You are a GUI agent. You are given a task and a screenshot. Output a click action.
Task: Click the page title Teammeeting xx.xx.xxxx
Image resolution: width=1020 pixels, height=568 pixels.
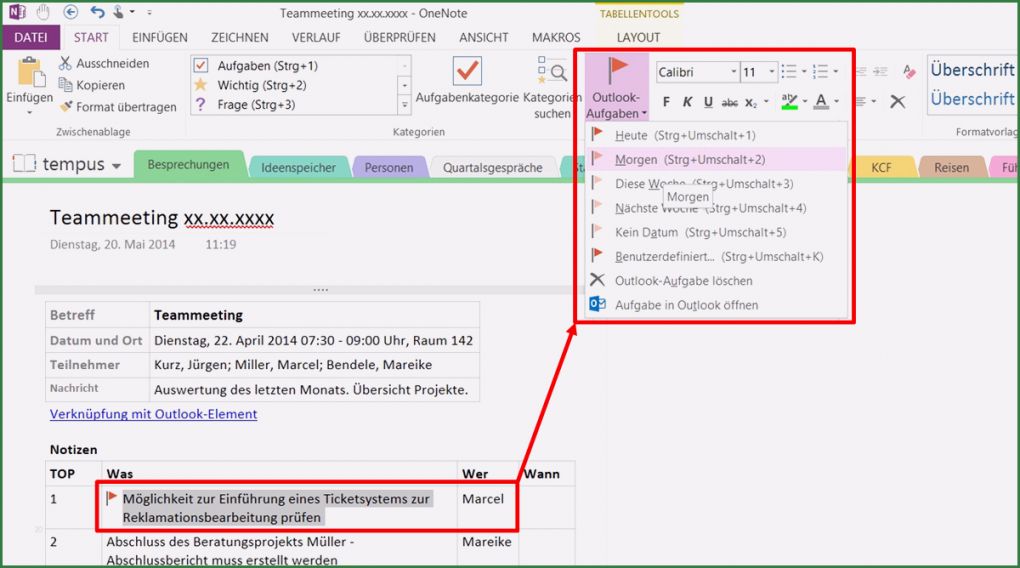coord(162,217)
